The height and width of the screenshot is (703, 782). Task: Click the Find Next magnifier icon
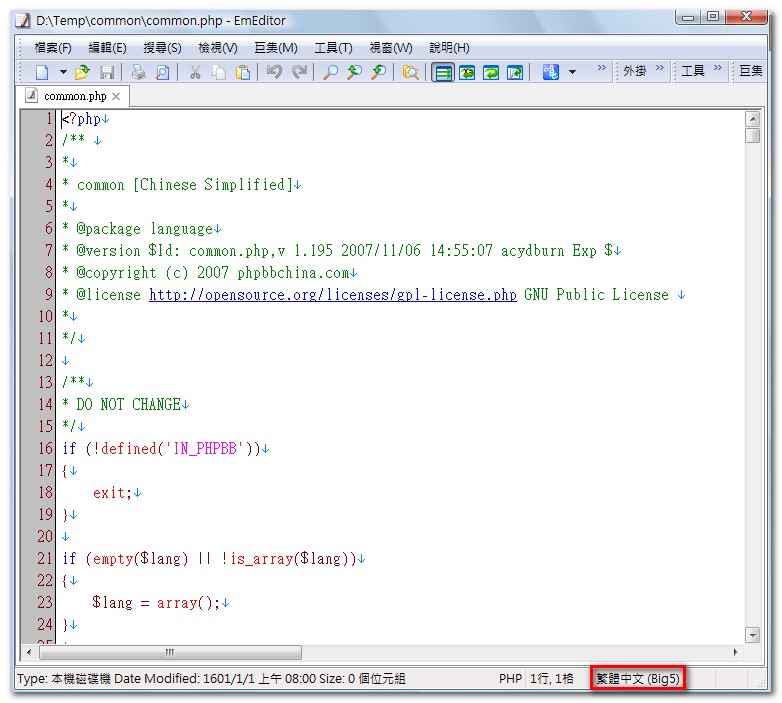tap(379, 72)
